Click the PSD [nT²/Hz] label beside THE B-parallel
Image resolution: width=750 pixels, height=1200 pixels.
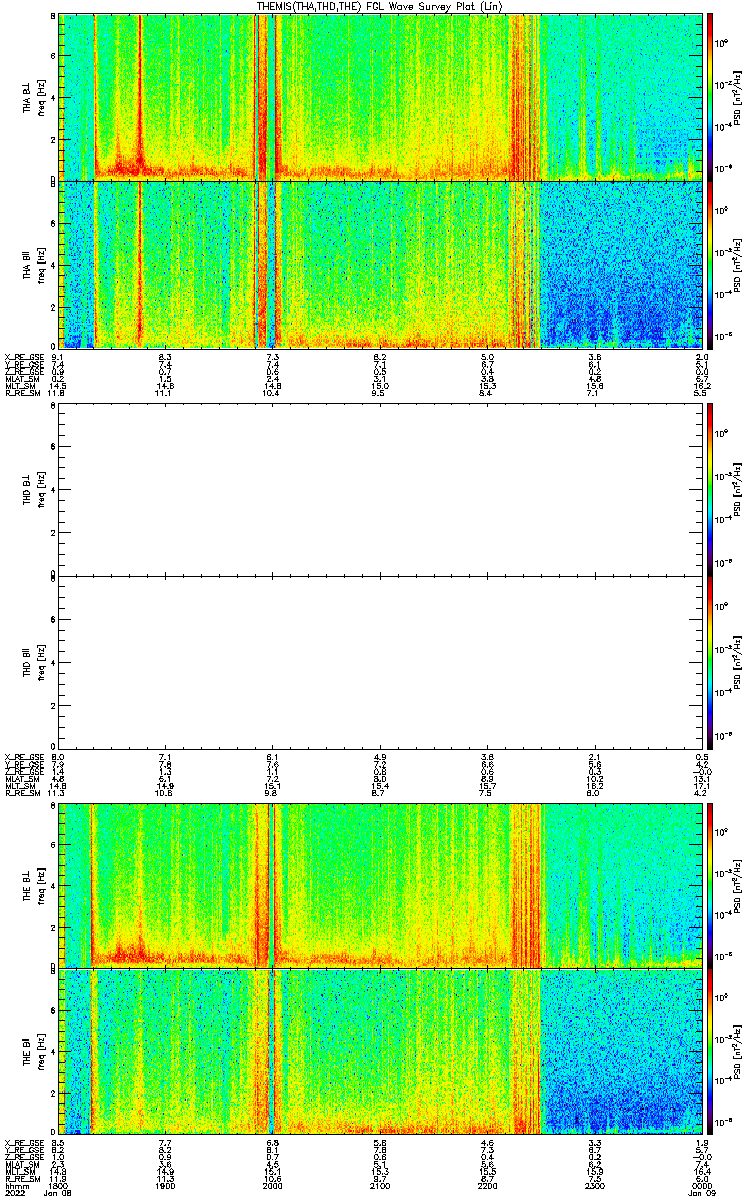tap(739, 1052)
